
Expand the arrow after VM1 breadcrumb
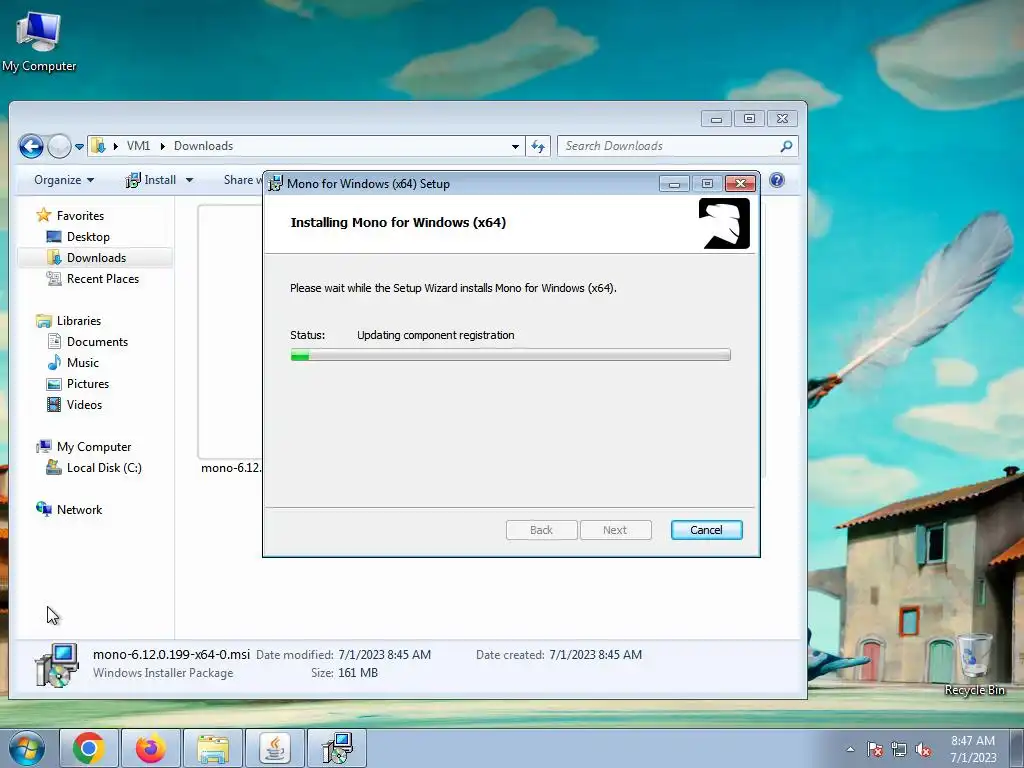click(163, 146)
